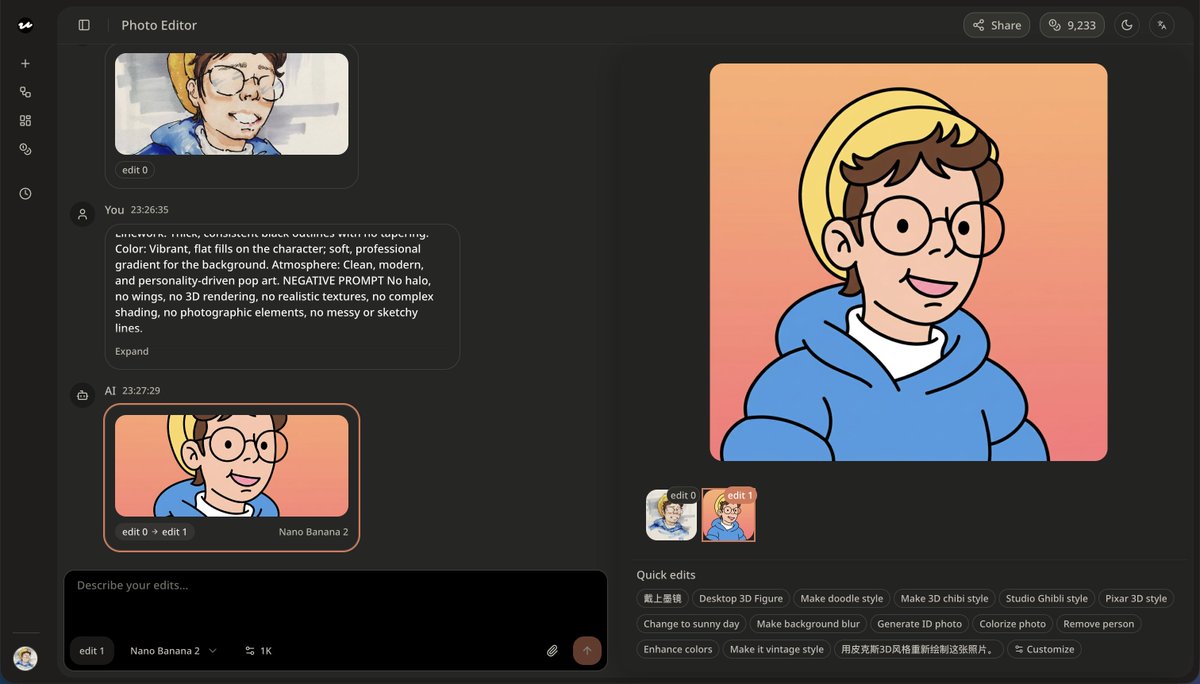
Task: Open the apps grid sidebar icon
Action: [25, 120]
